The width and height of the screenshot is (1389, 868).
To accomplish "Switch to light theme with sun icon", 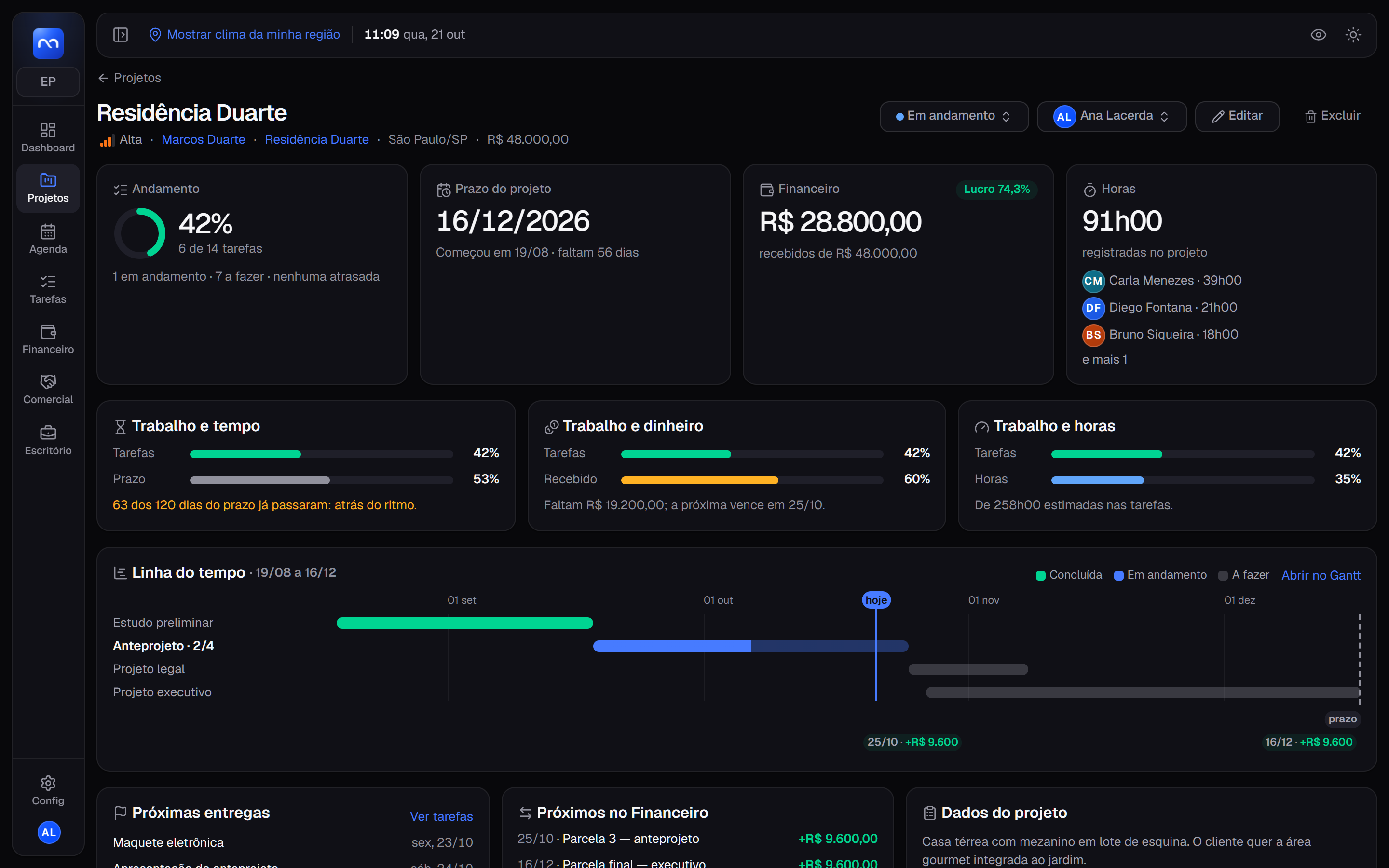I will point(1353,34).
